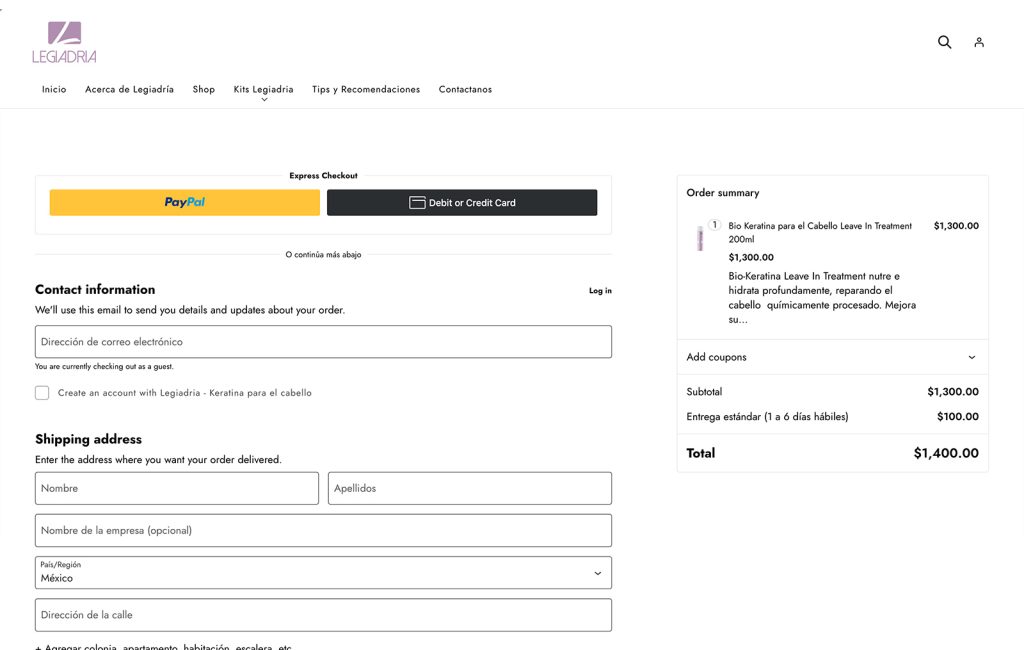Enable Create an account checkbox

[x=42, y=393]
